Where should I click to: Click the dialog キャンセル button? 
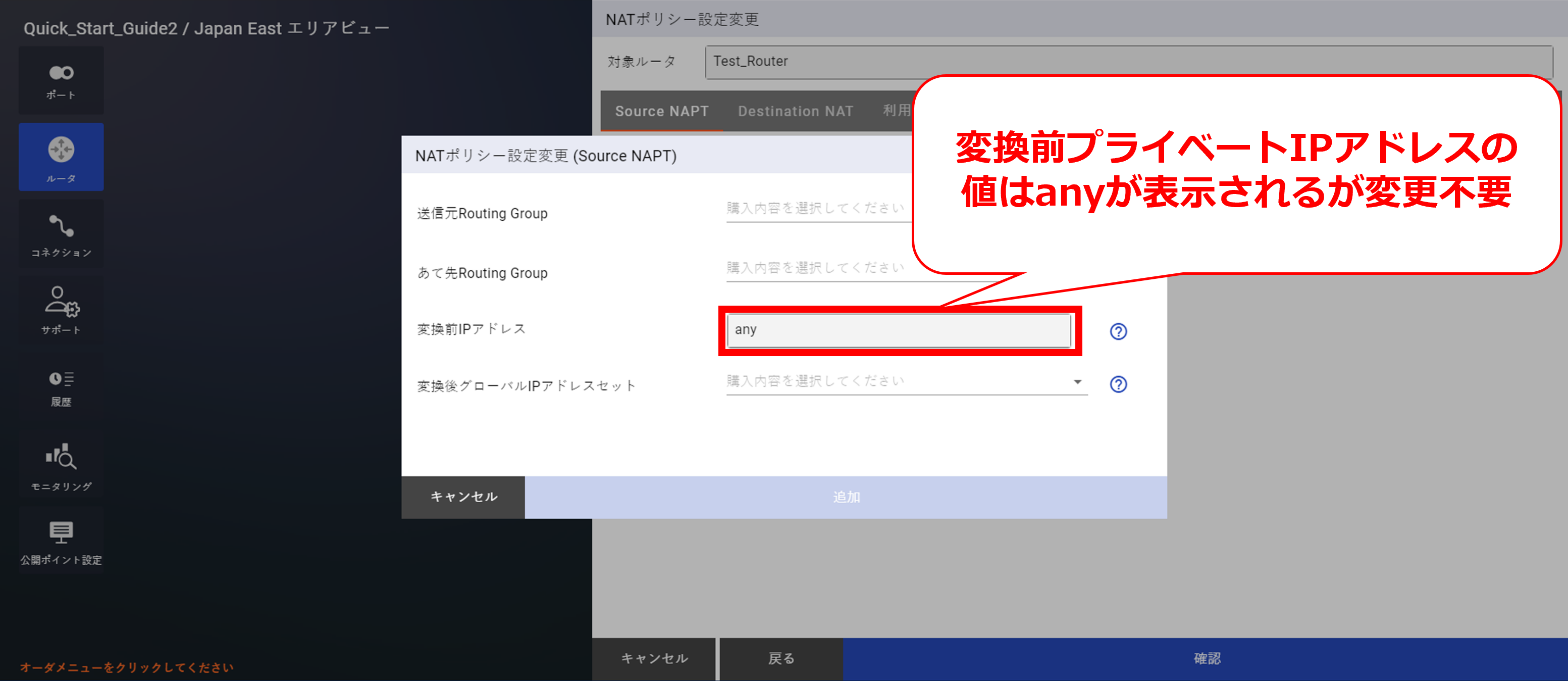(x=463, y=497)
